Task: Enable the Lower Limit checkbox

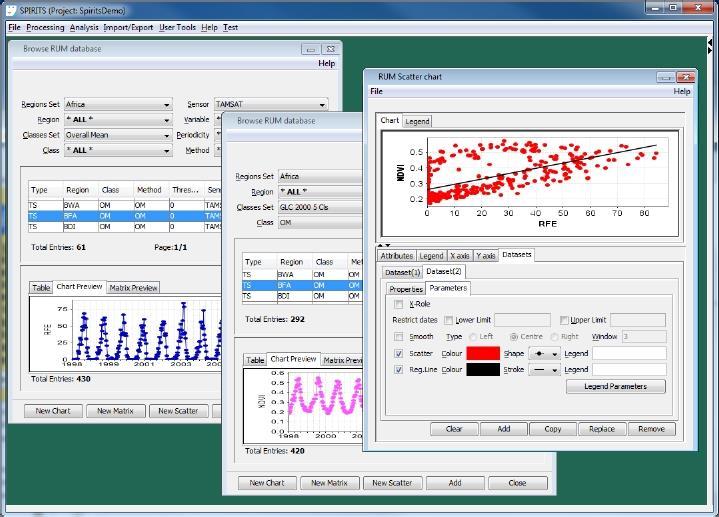Action: [448, 320]
